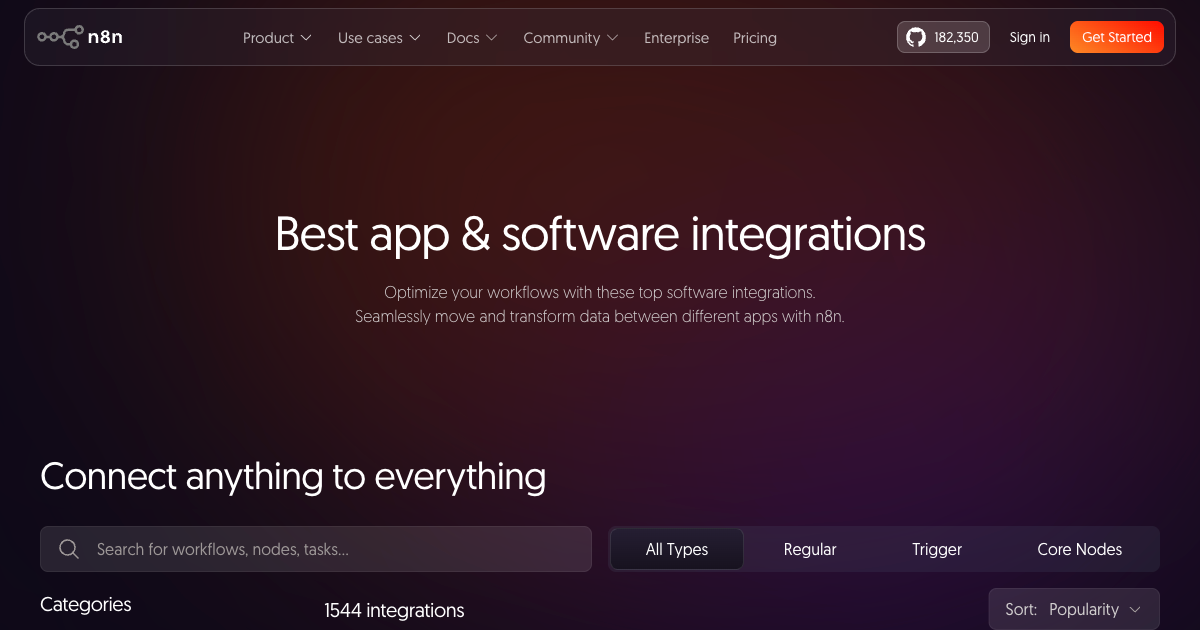Click the 'Best app & software integrations' title
Viewport: 1200px width, 630px height.
click(x=600, y=234)
